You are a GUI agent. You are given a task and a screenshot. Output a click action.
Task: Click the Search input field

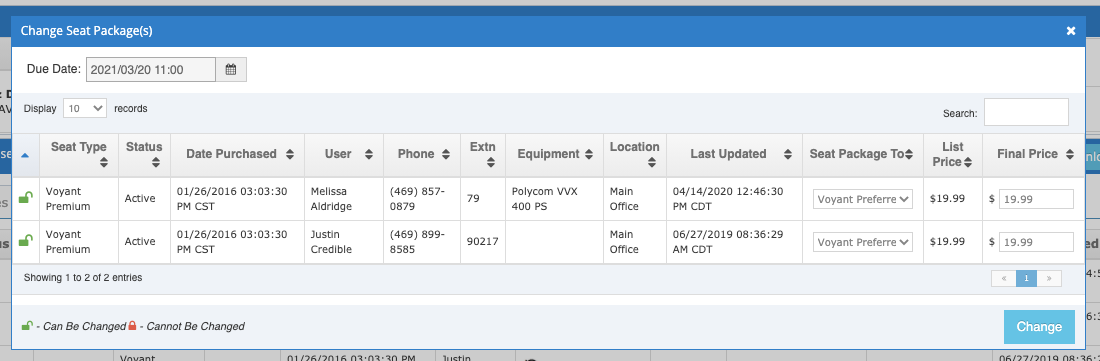click(1026, 112)
